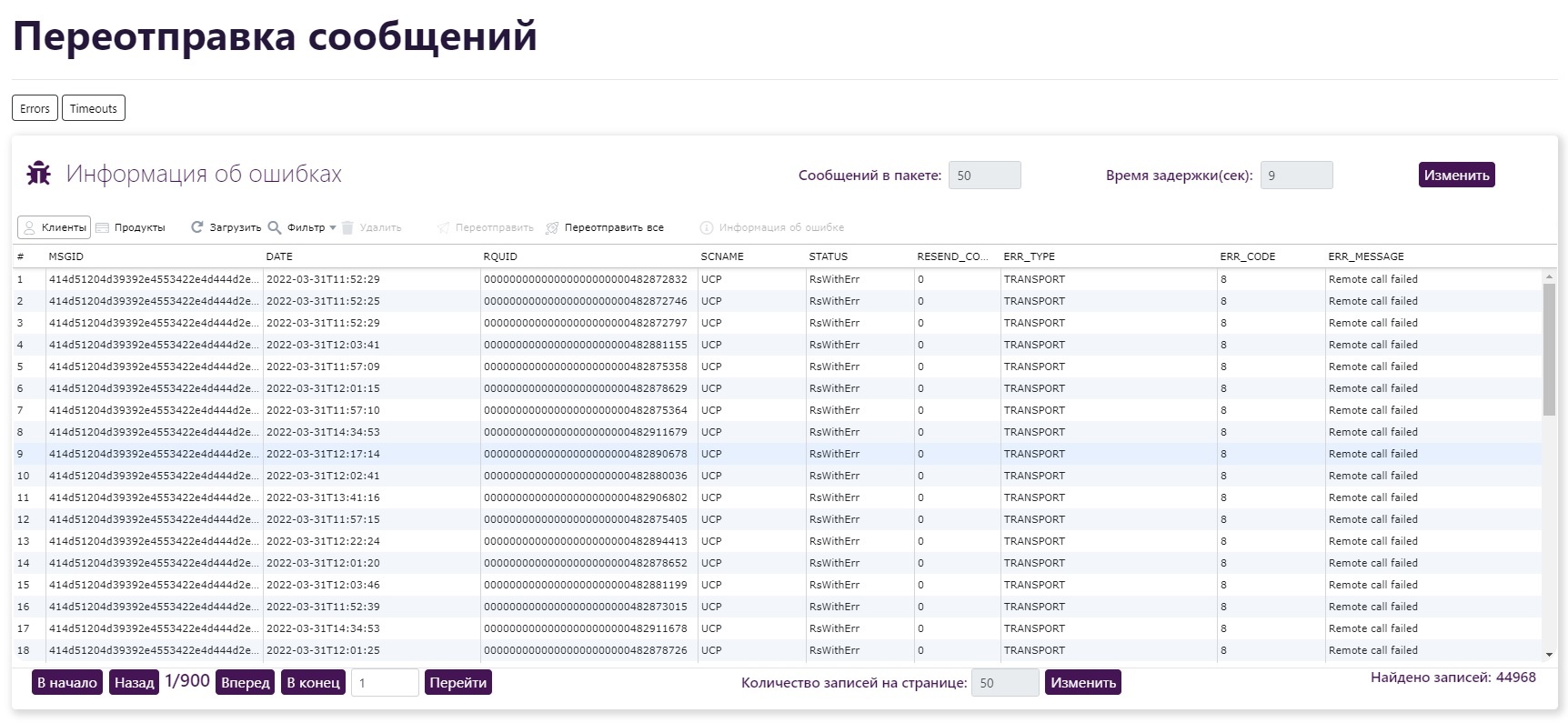Focus the Сообщений в пакете field
This screenshot has width=1568, height=723.
pyautogui.click(x=984, y=176)
